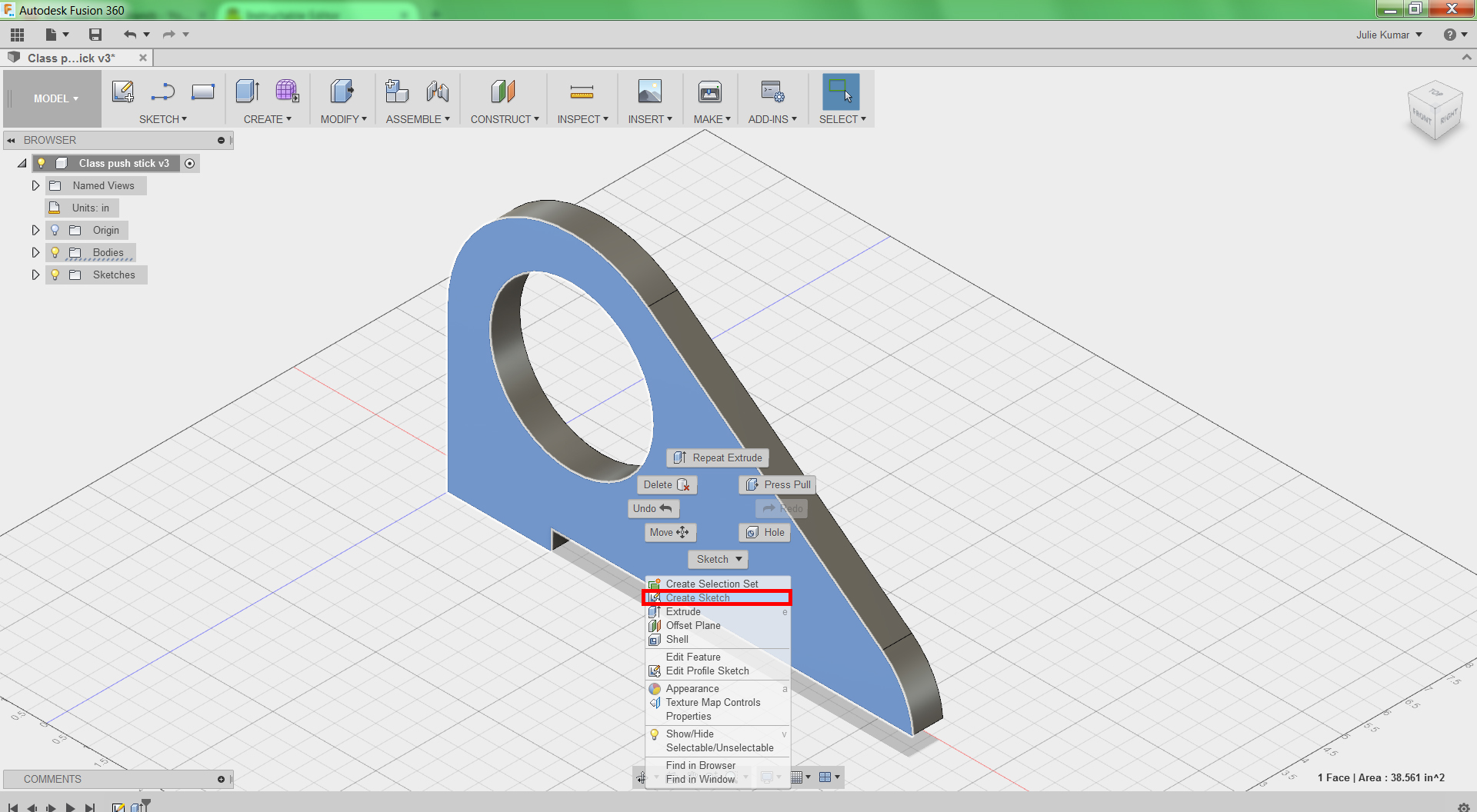
Task: Toggle visibility of the Bodies folder
Action: tap(55, 252)
